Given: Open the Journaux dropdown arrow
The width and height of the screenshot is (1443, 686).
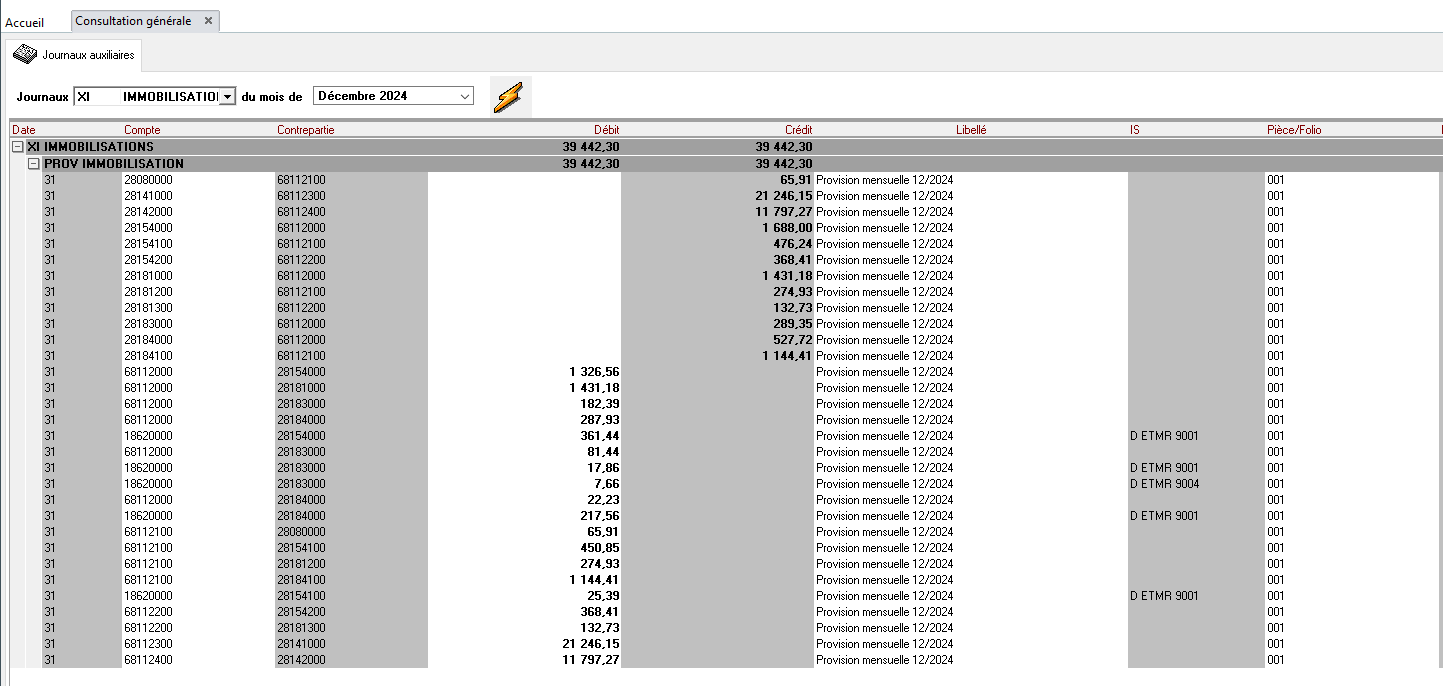Looking at the screenshot, I should [x=227, y=96].
